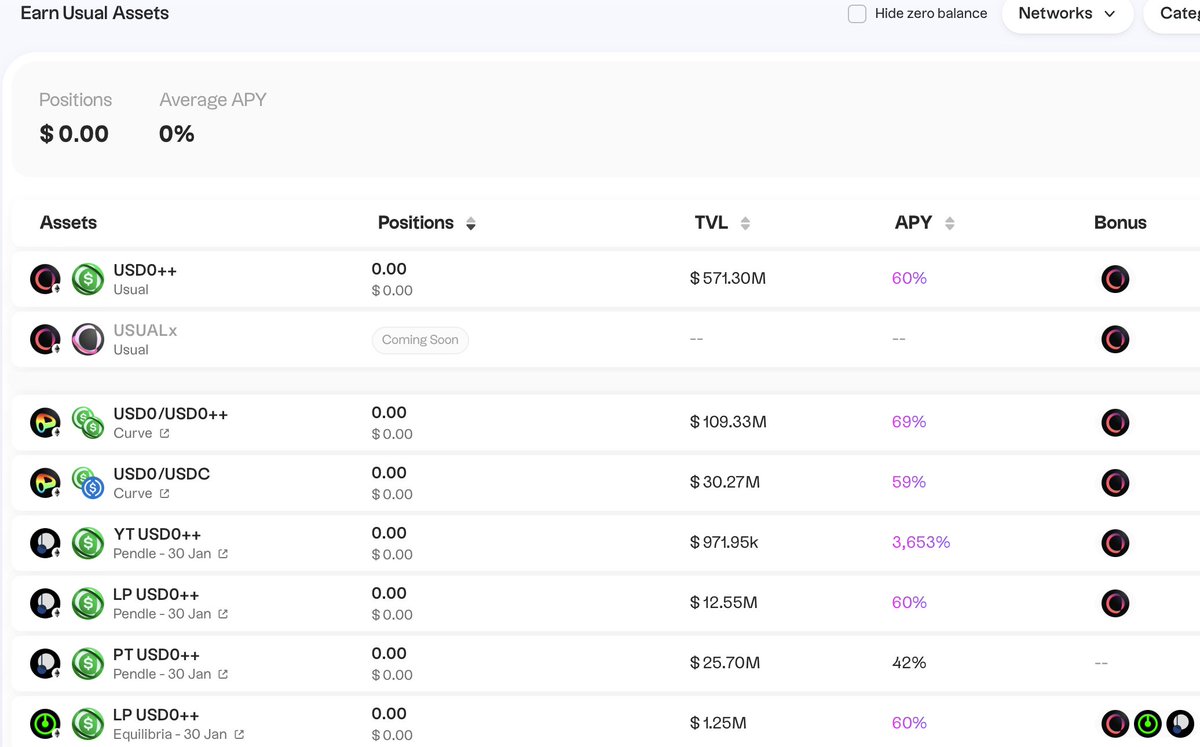The height and width of the screenshot is (747, 1200).
Task: Sort by APY column arrows
Action: pos(949,224)
